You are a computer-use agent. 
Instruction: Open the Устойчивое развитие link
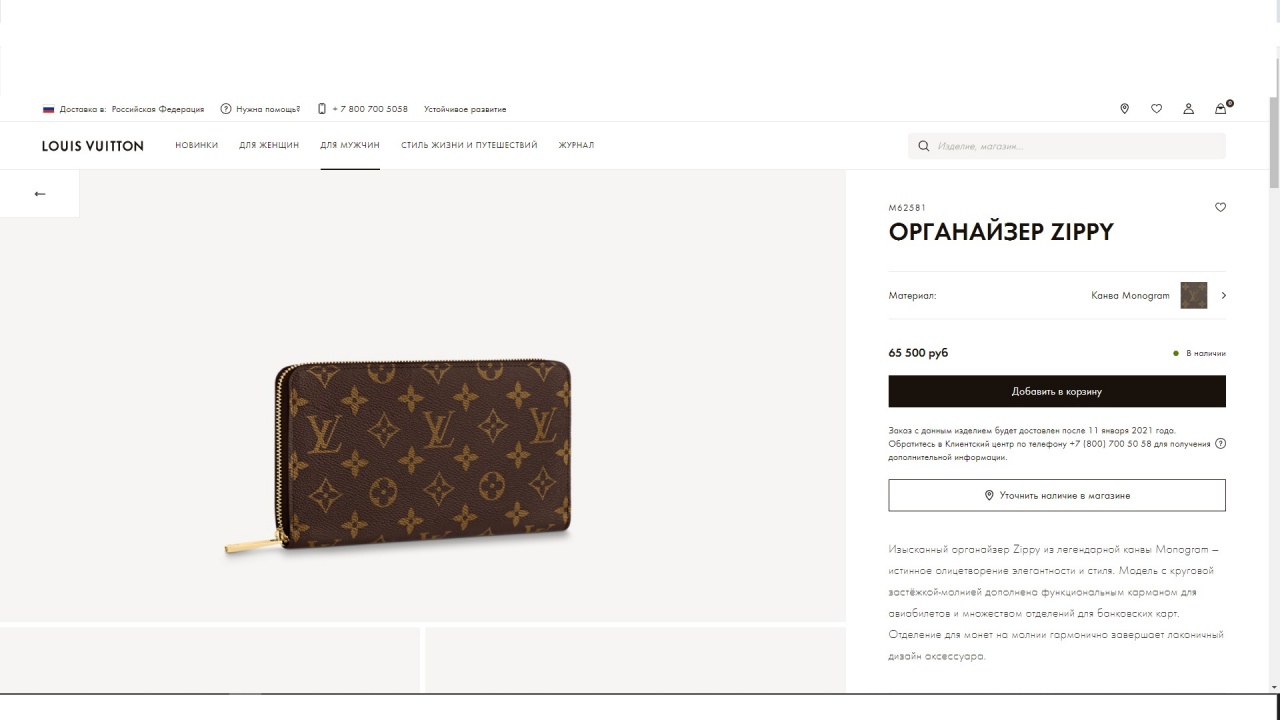point(465,109)
